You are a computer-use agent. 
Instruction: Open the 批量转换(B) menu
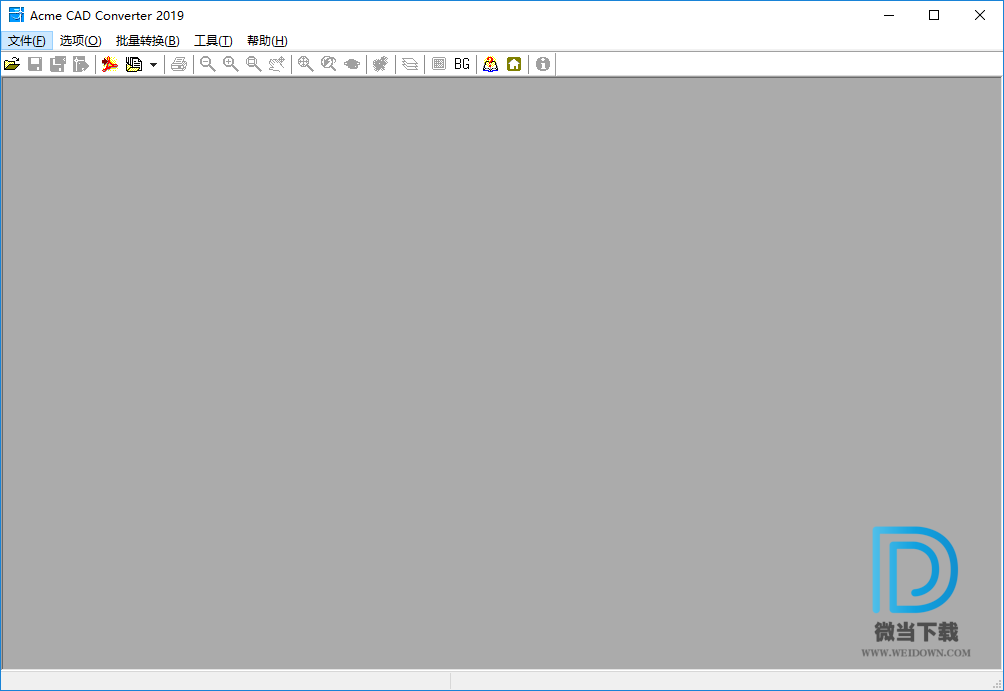click(x=147, y=41)
